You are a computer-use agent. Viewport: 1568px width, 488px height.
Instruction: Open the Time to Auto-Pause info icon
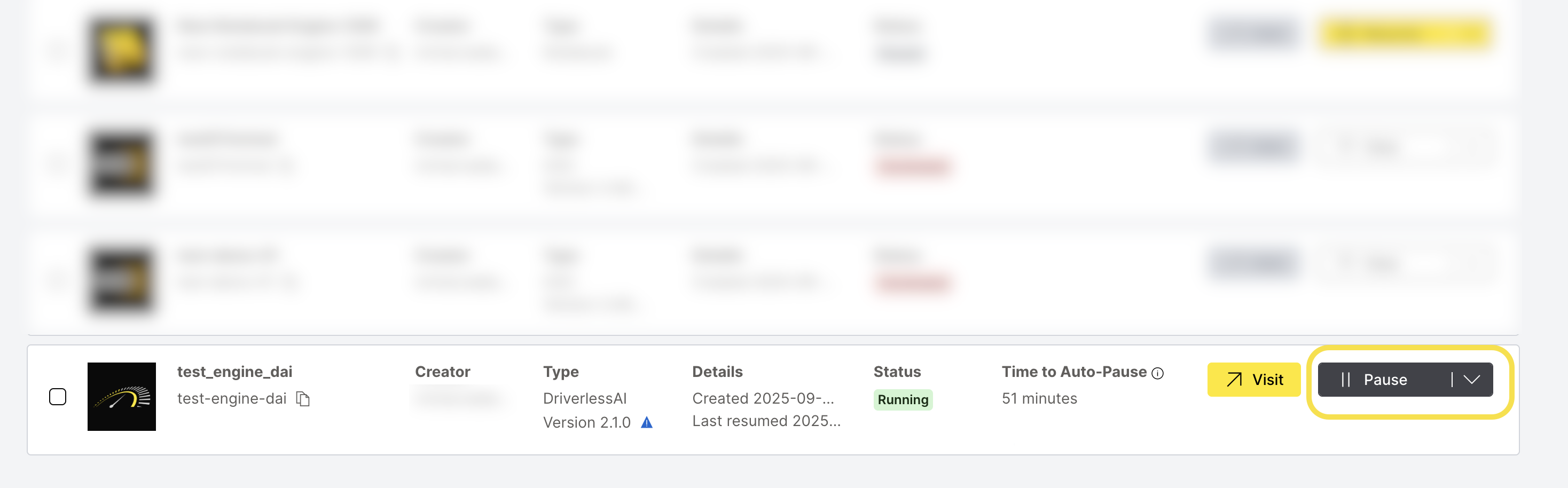tap(1158, 373)
